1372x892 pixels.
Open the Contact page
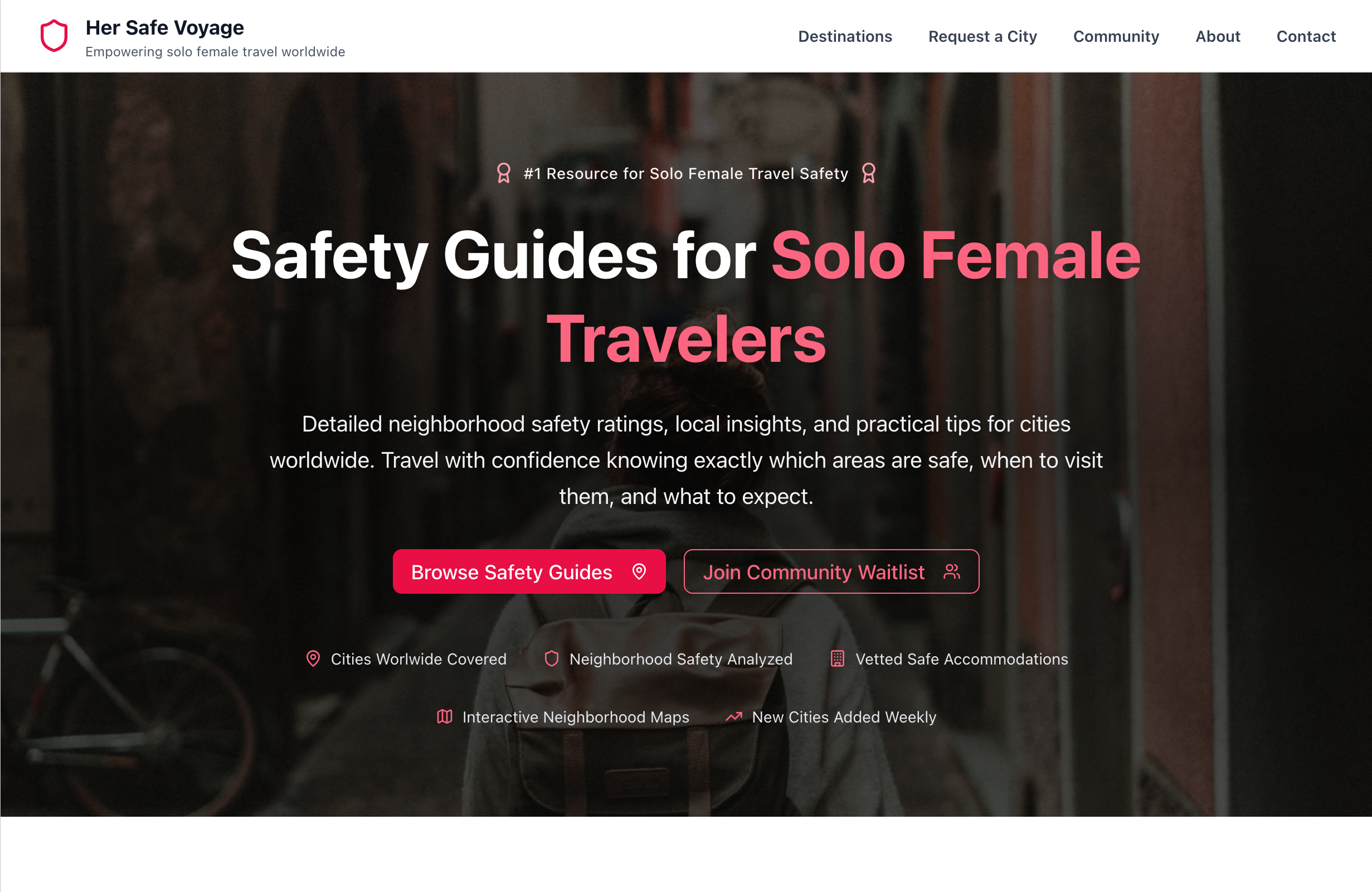tap(1306, 36)
